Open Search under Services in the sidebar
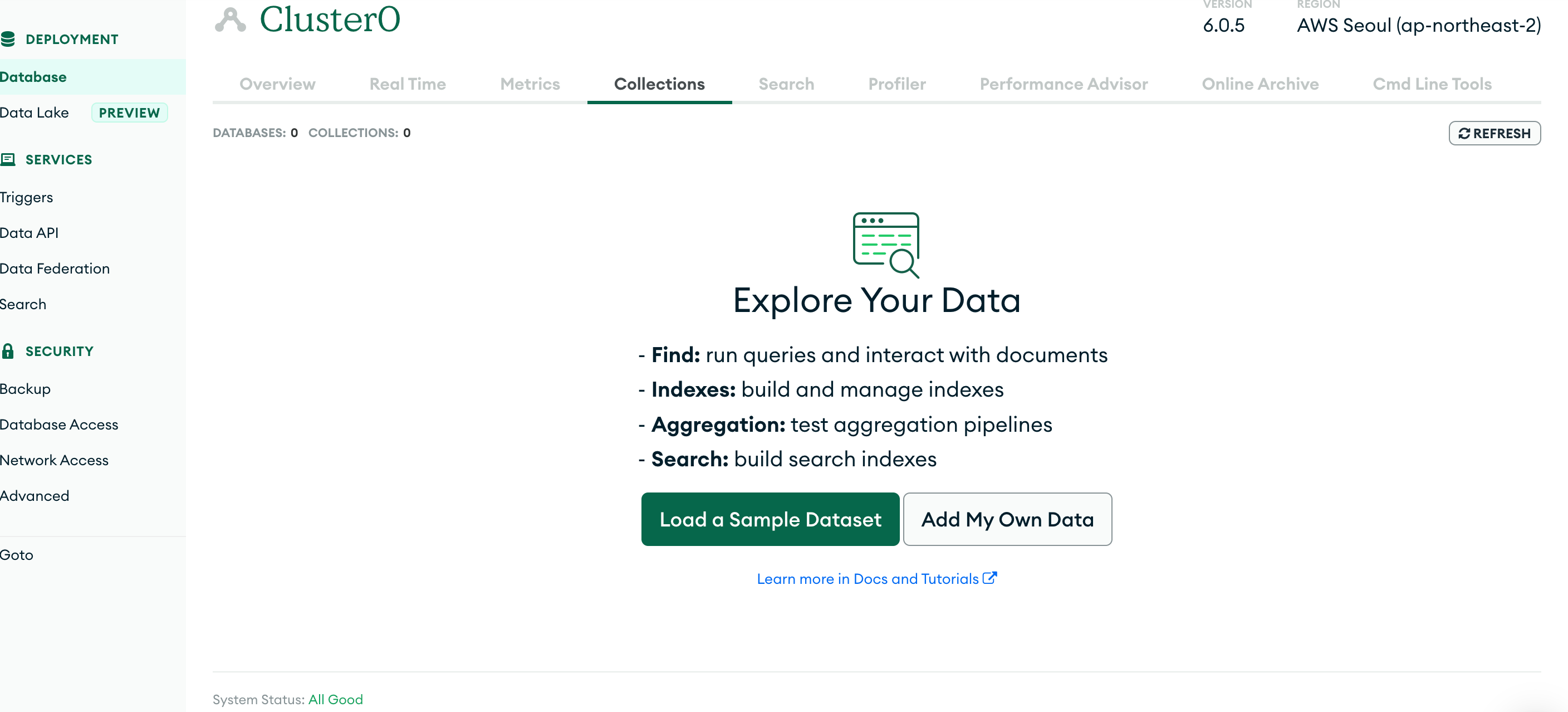The width and height of the screenshot is (1568, 712). tap(23, 304)
